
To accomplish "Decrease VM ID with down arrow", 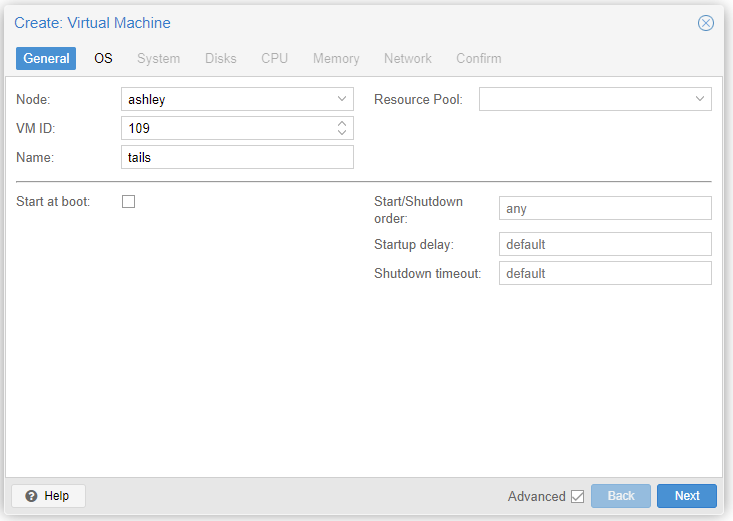I will point(342,132).
